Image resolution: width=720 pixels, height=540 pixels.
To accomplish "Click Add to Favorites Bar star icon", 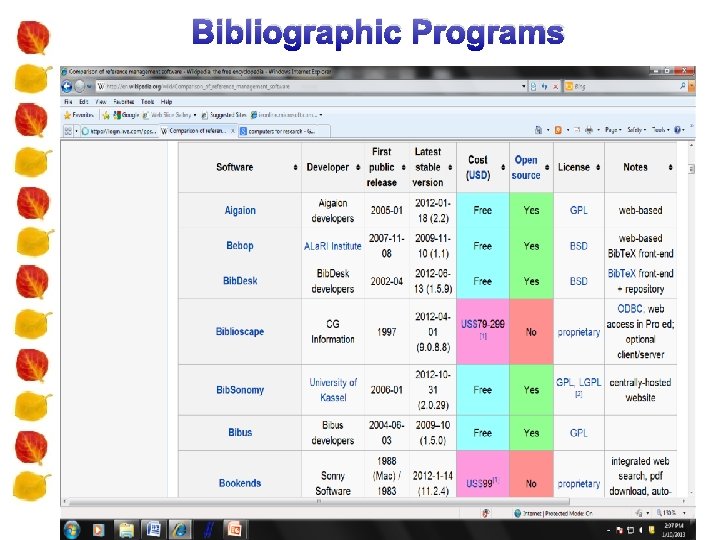I will pos(106,115).
